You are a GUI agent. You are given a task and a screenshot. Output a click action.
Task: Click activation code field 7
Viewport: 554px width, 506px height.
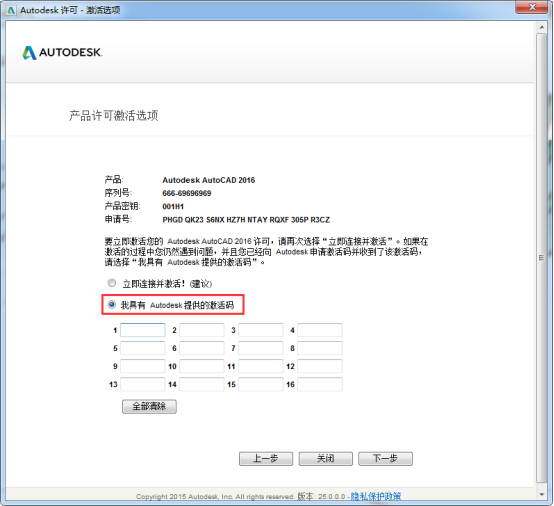261,348
